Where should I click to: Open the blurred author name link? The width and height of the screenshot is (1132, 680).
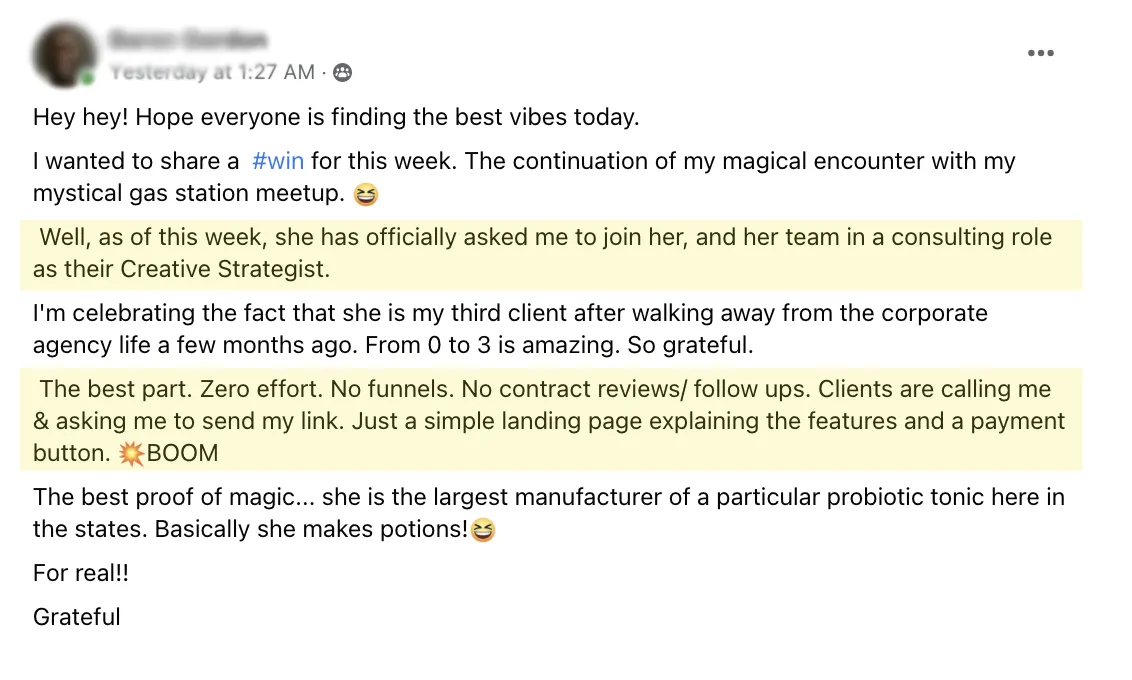pyautogui.click(x=188, y=39)
